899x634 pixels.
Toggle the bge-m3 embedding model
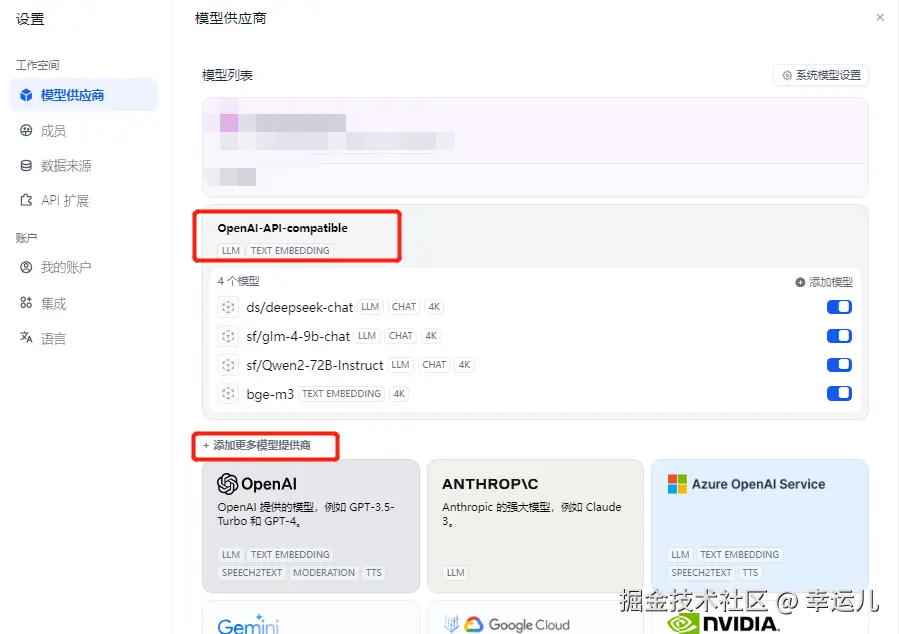point(839,393)
